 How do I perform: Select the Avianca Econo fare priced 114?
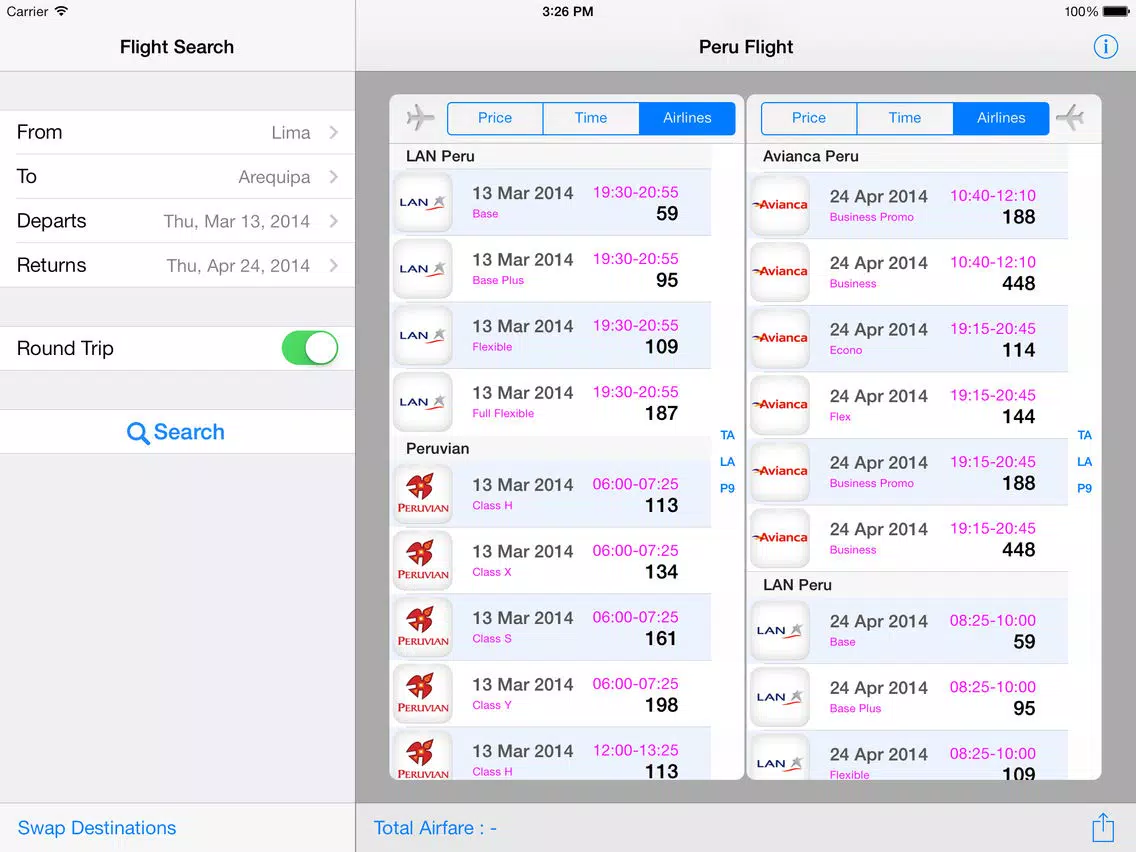tap(908, 338)
